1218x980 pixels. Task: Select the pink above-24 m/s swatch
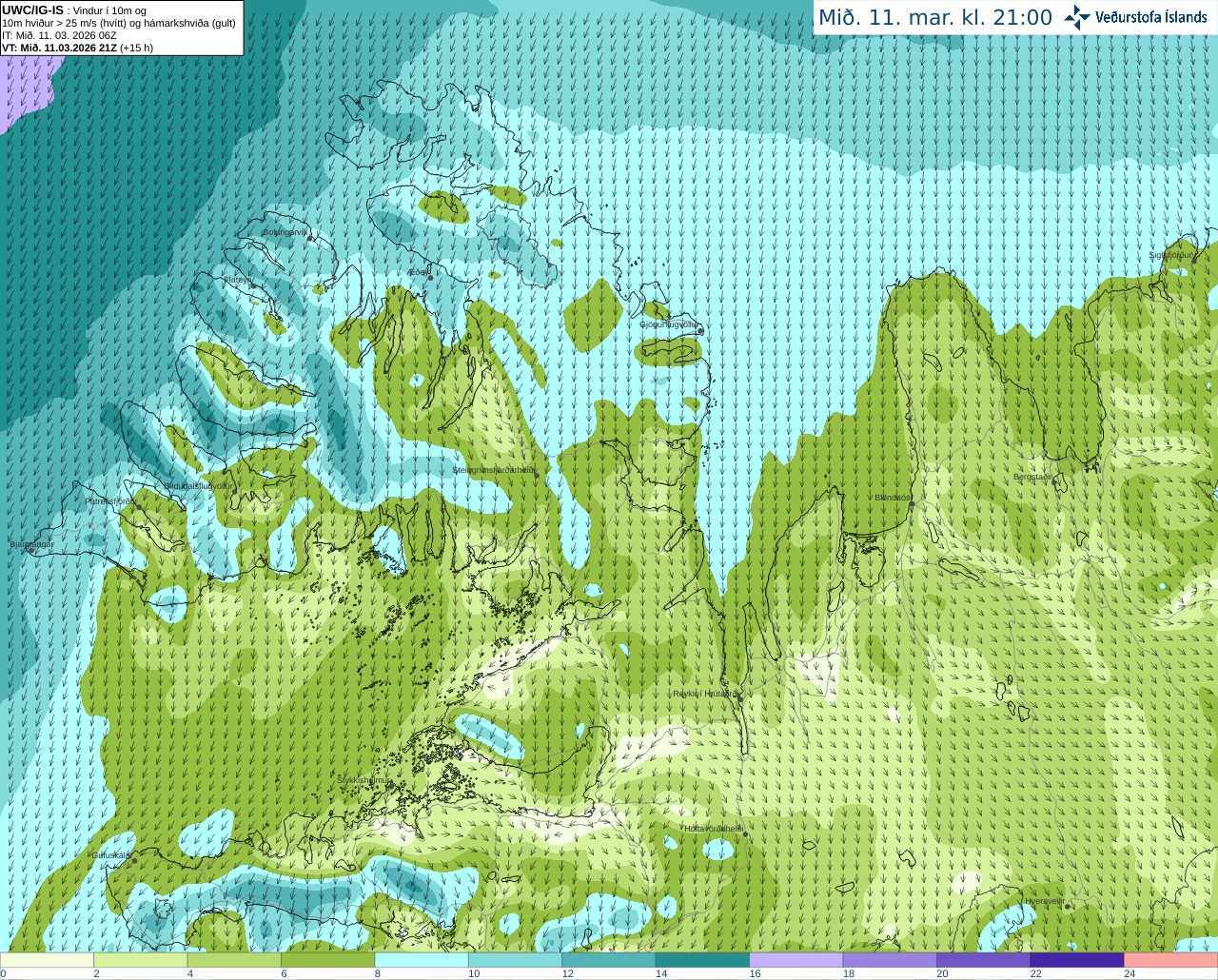point(1170,960)
